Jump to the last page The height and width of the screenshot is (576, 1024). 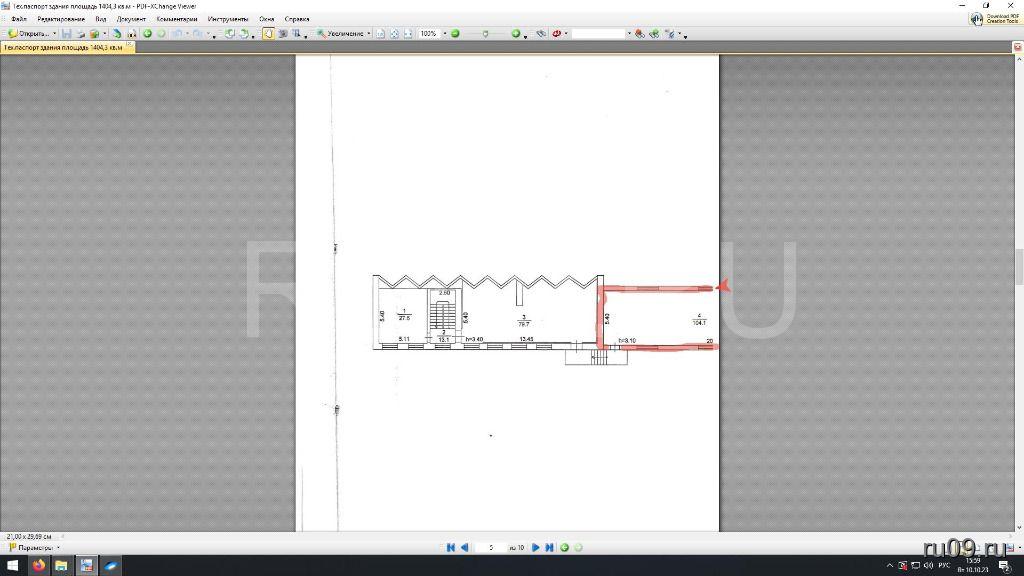(549, 547)
